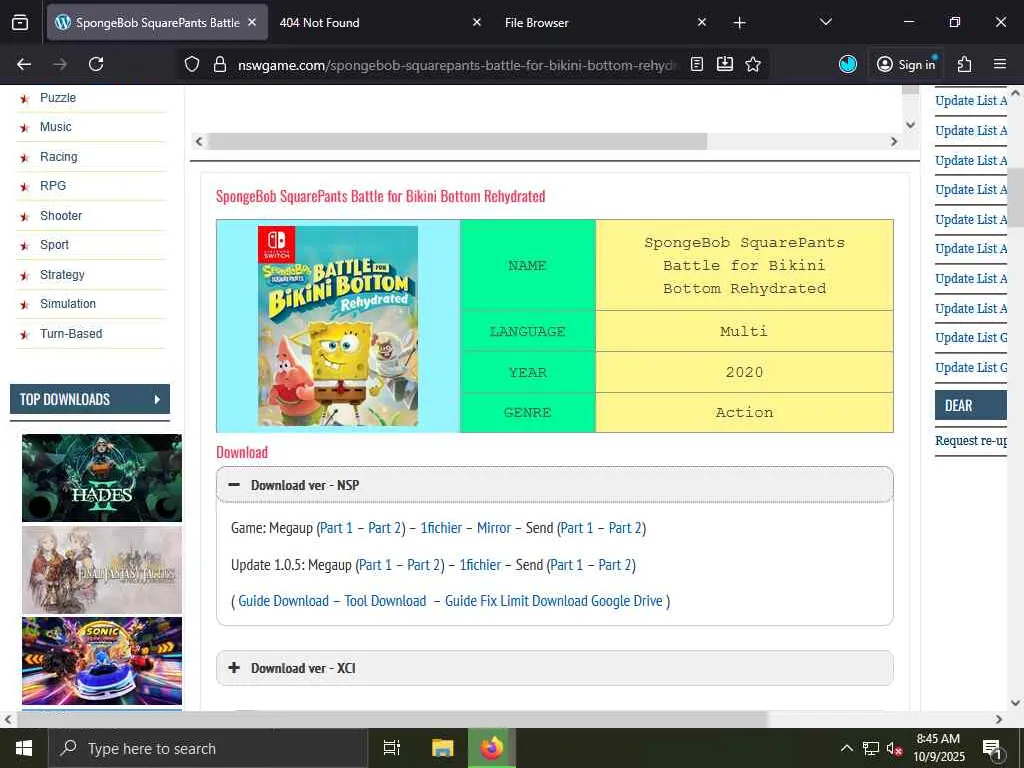The height and width of the screenshot is (768, 1024).
Task: Click inner scrollbar right arrow
Action: click(x=894, y=141)
